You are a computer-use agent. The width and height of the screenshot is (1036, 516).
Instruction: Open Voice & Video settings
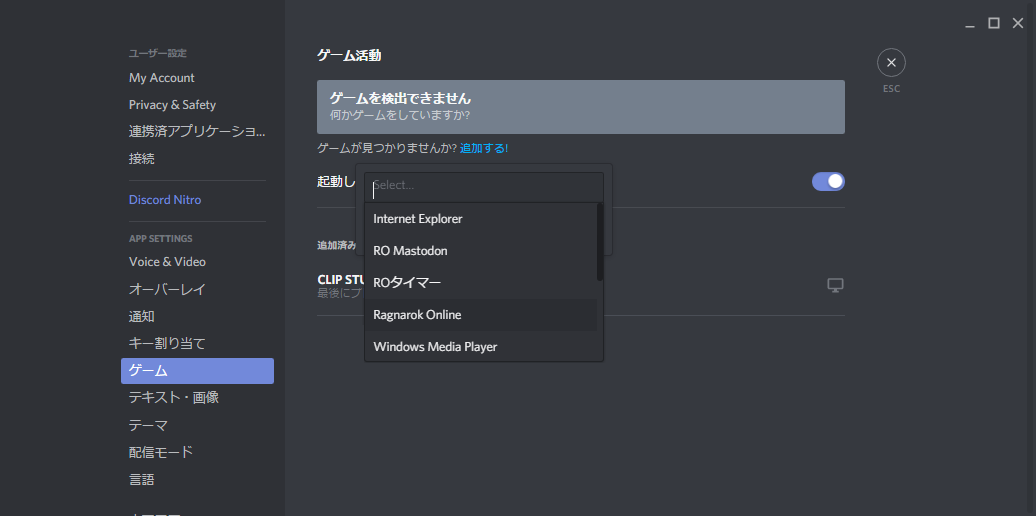point(167,262)
